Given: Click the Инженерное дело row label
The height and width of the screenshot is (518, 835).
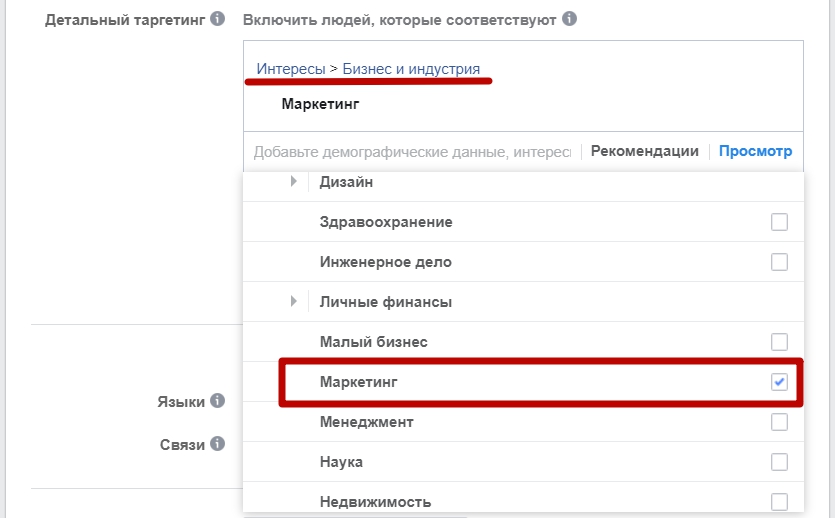Looking at the screenshot, I should 386,262.
